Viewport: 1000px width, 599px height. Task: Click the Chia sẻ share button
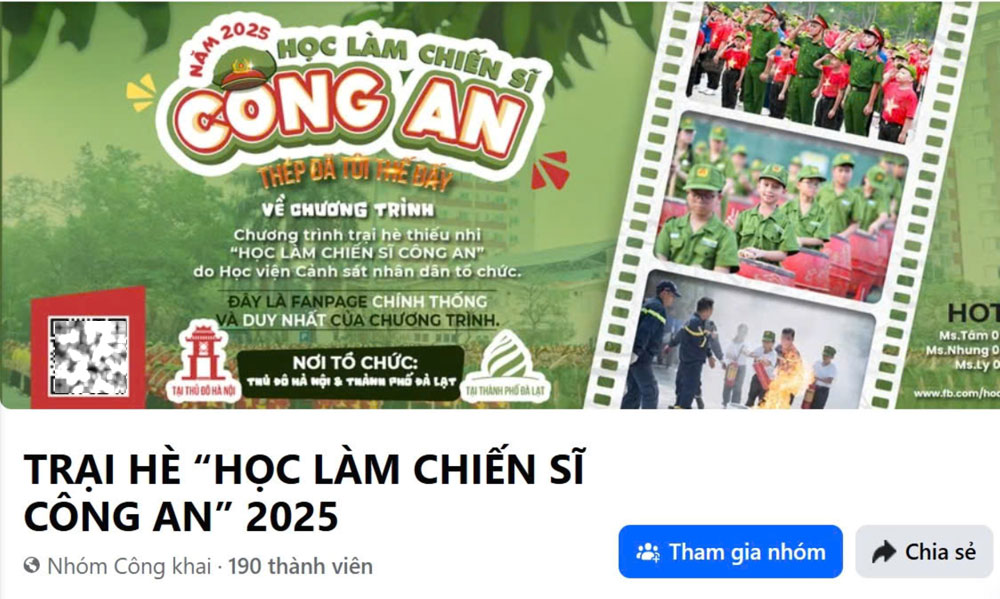click(x=924, y=552)
